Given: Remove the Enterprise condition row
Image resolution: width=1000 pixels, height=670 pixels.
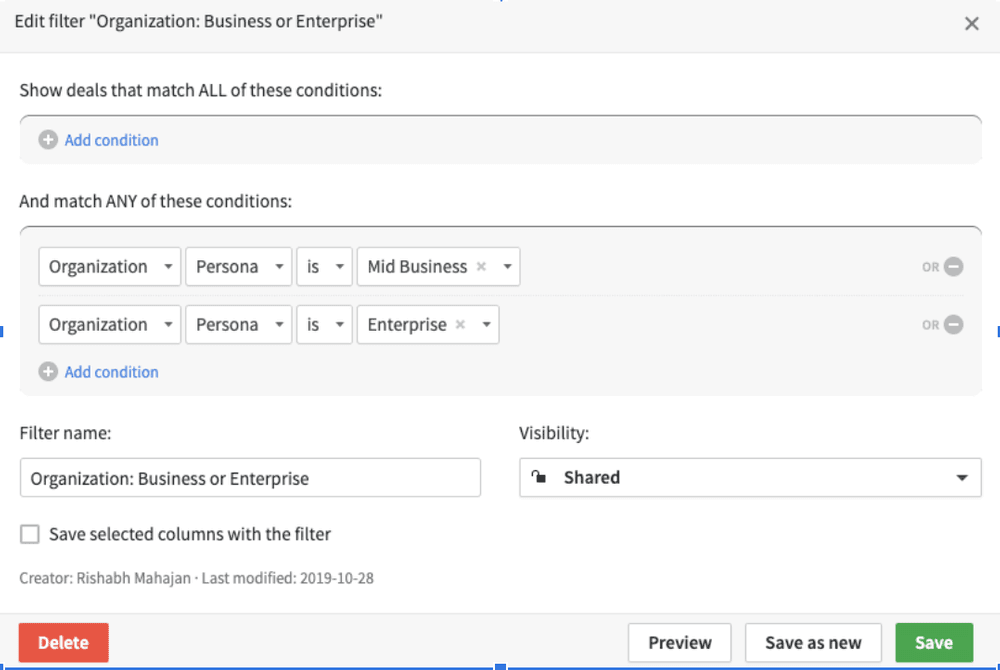Looking at the screenshot, I should [953, 325].
